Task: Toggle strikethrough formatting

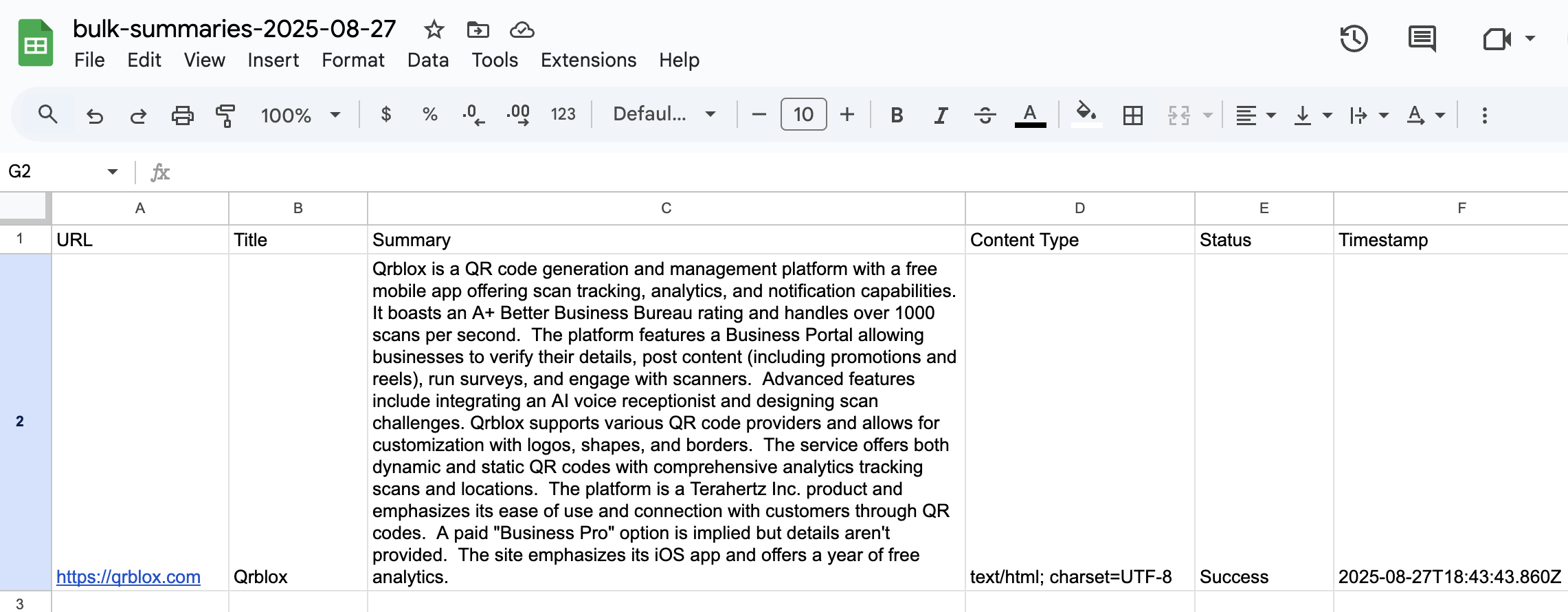Action: (985, 115)
